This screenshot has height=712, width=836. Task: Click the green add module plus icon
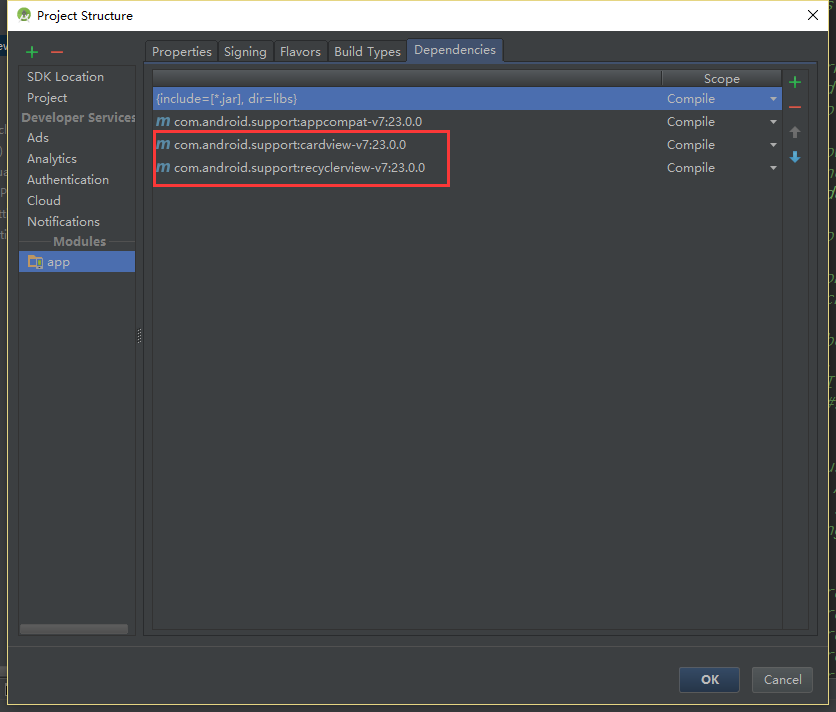coord(32,51)
